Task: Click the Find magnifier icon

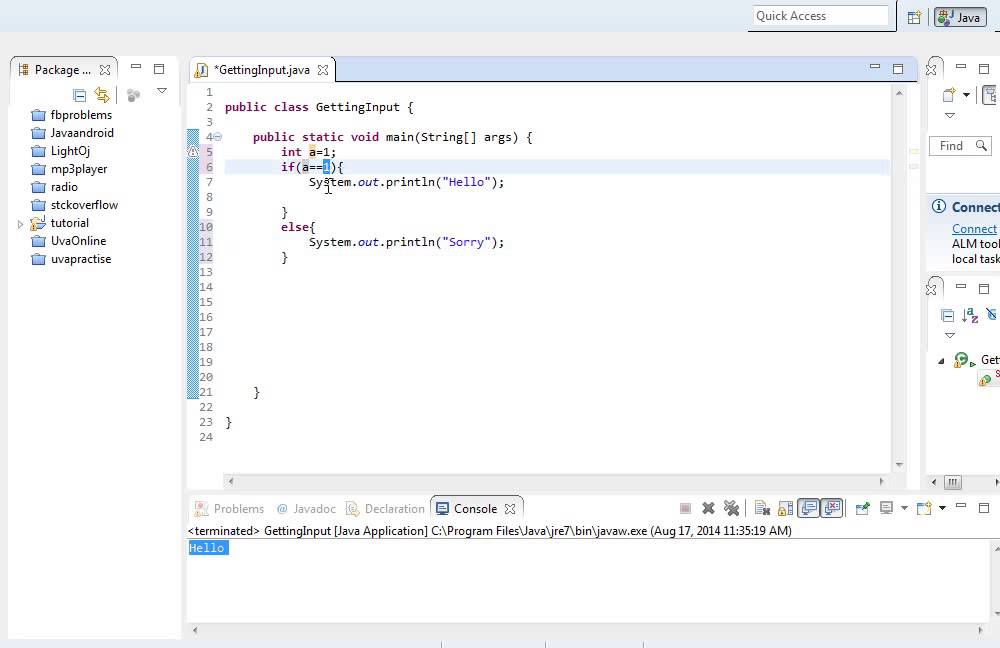Action: 982,146
